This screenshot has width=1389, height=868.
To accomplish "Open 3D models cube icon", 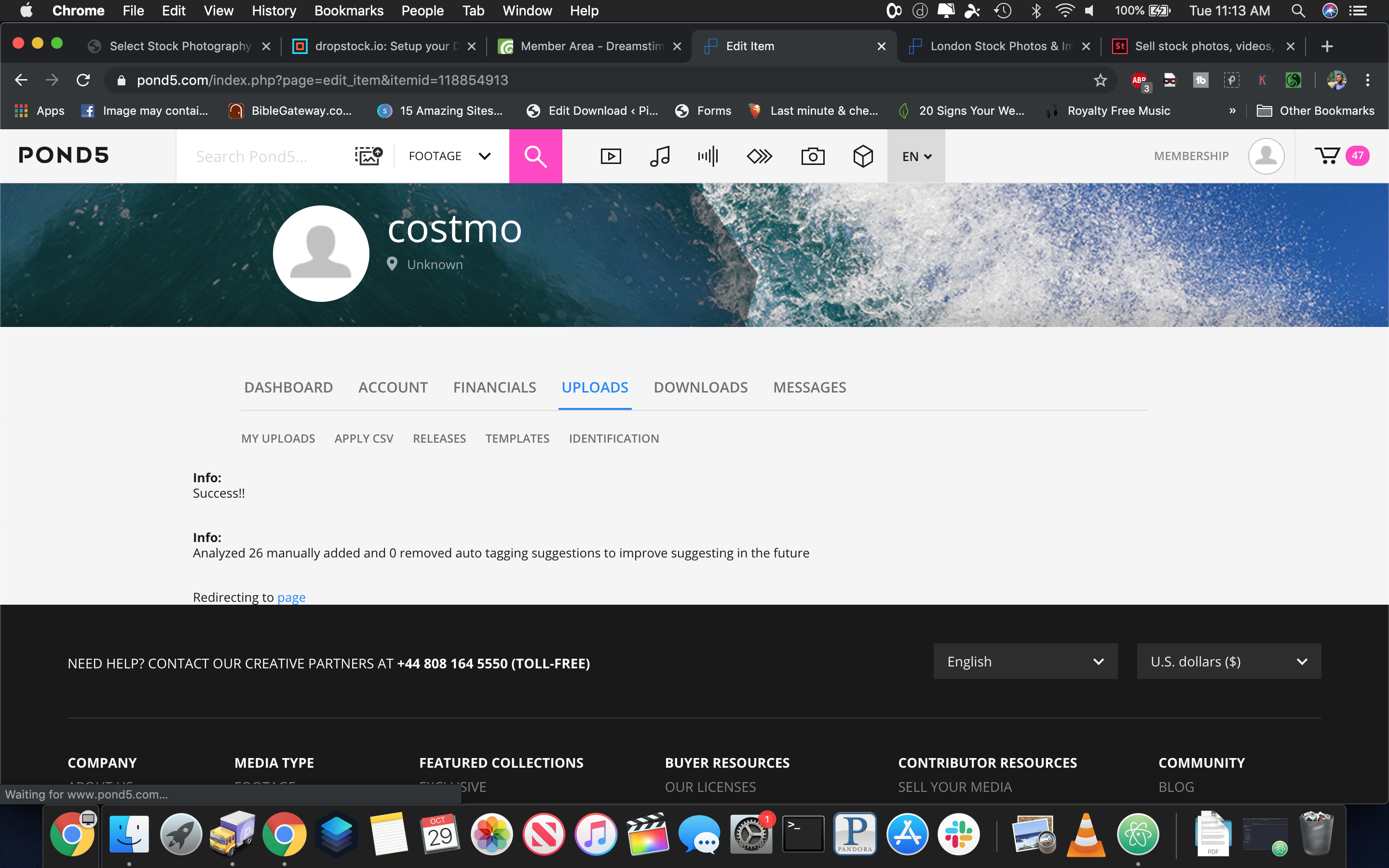I will click(x=863, y=156).
